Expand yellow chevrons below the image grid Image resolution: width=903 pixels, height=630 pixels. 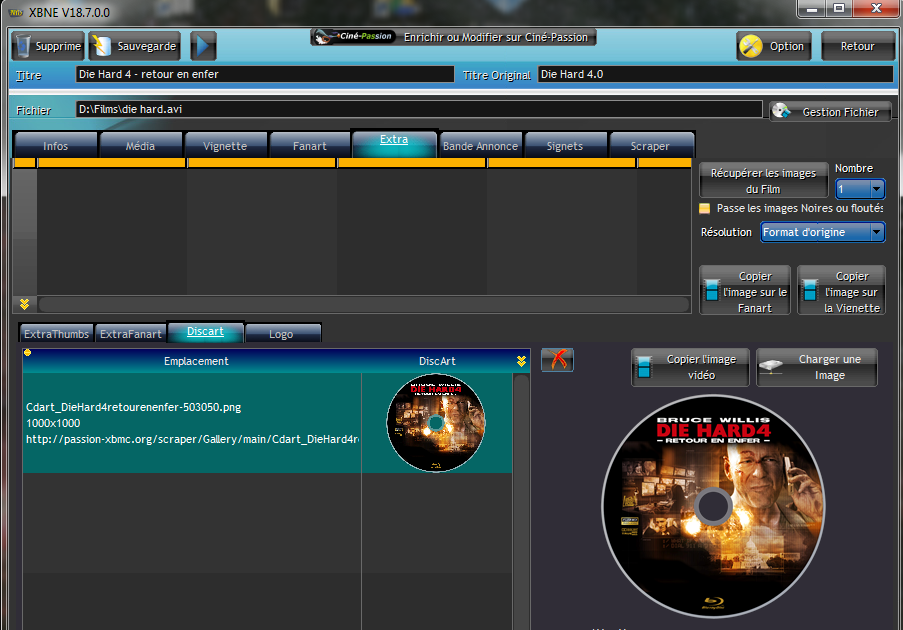tap(24, 304)
